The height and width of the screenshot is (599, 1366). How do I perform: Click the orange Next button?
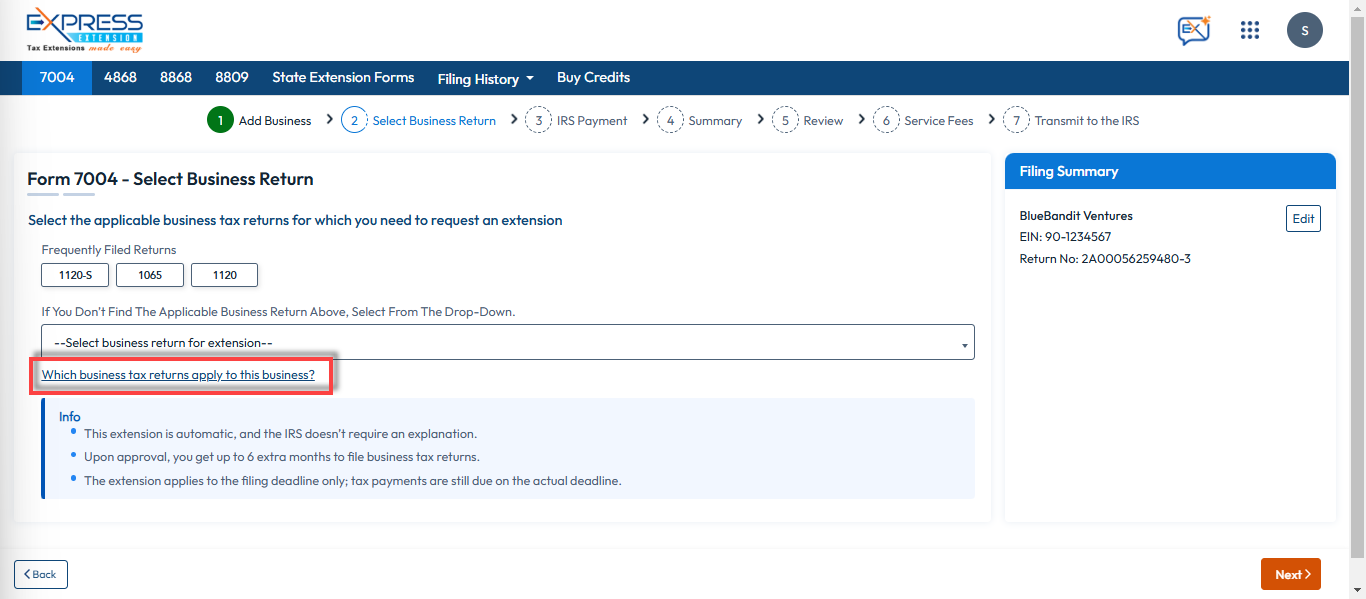1291,574
